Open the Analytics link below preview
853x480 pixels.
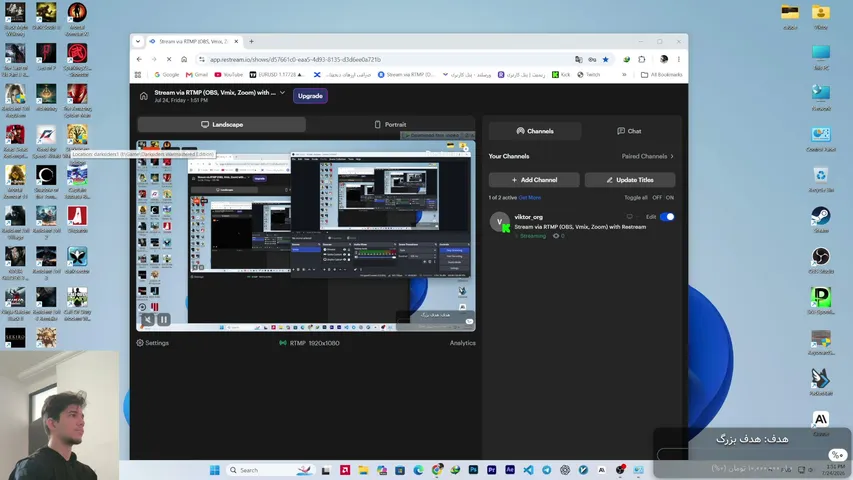[x=462, y=343]
